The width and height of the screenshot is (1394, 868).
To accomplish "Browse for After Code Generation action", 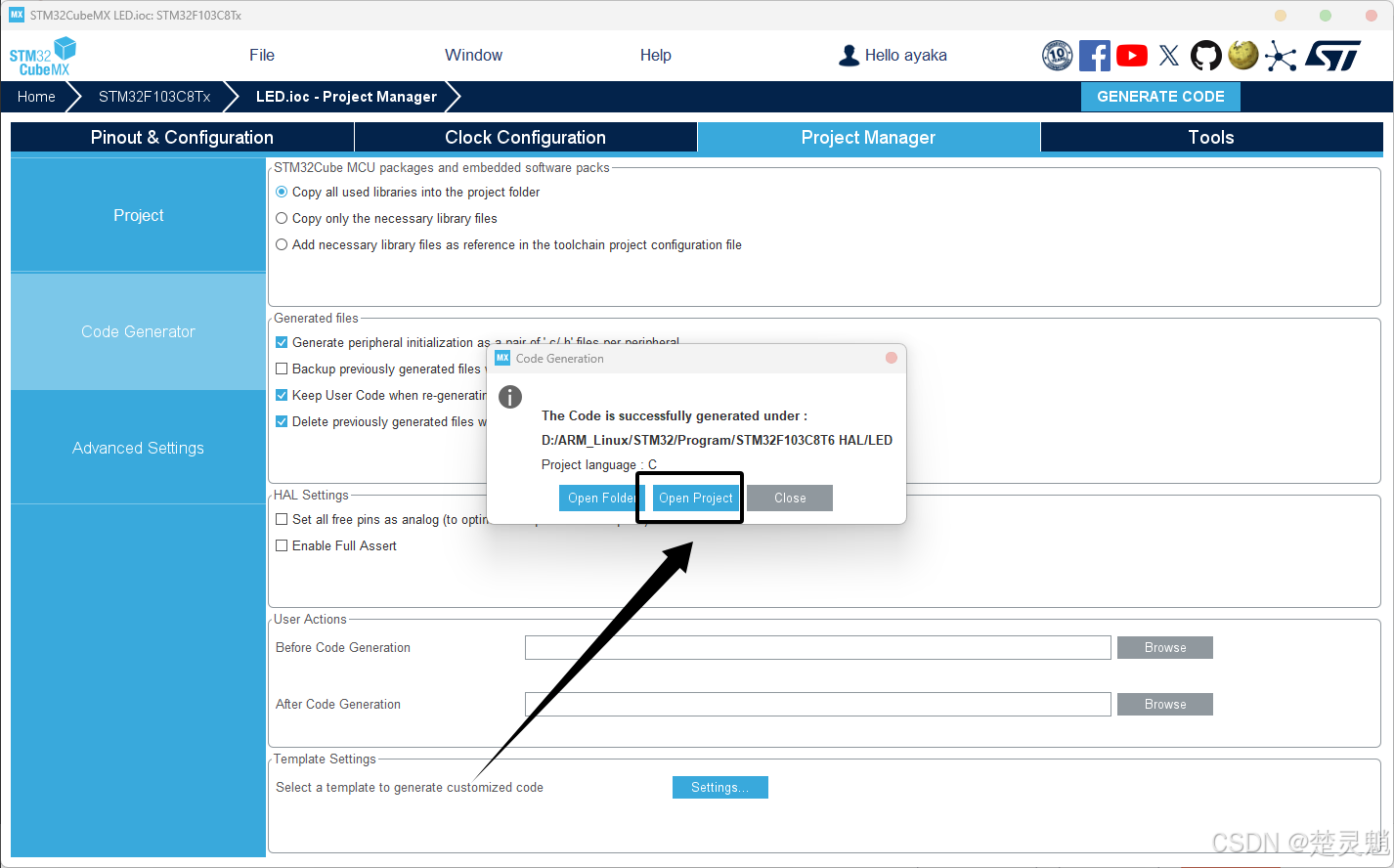I will click(1165, 705).
